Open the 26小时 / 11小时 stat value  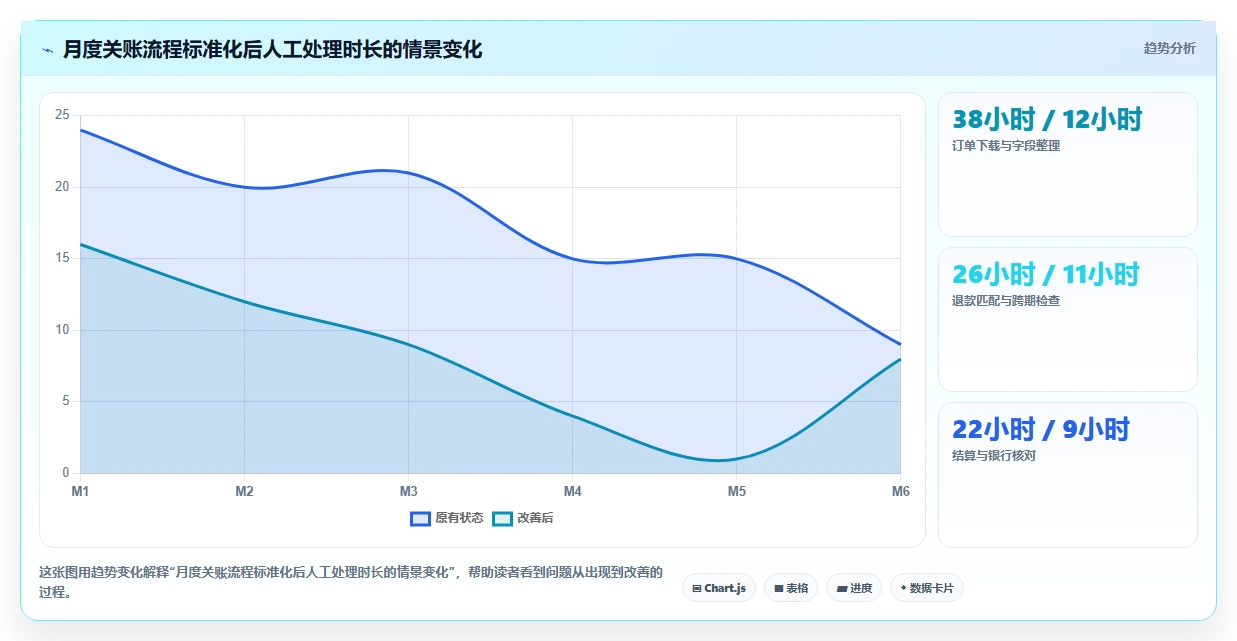[x=1046, y=274]
